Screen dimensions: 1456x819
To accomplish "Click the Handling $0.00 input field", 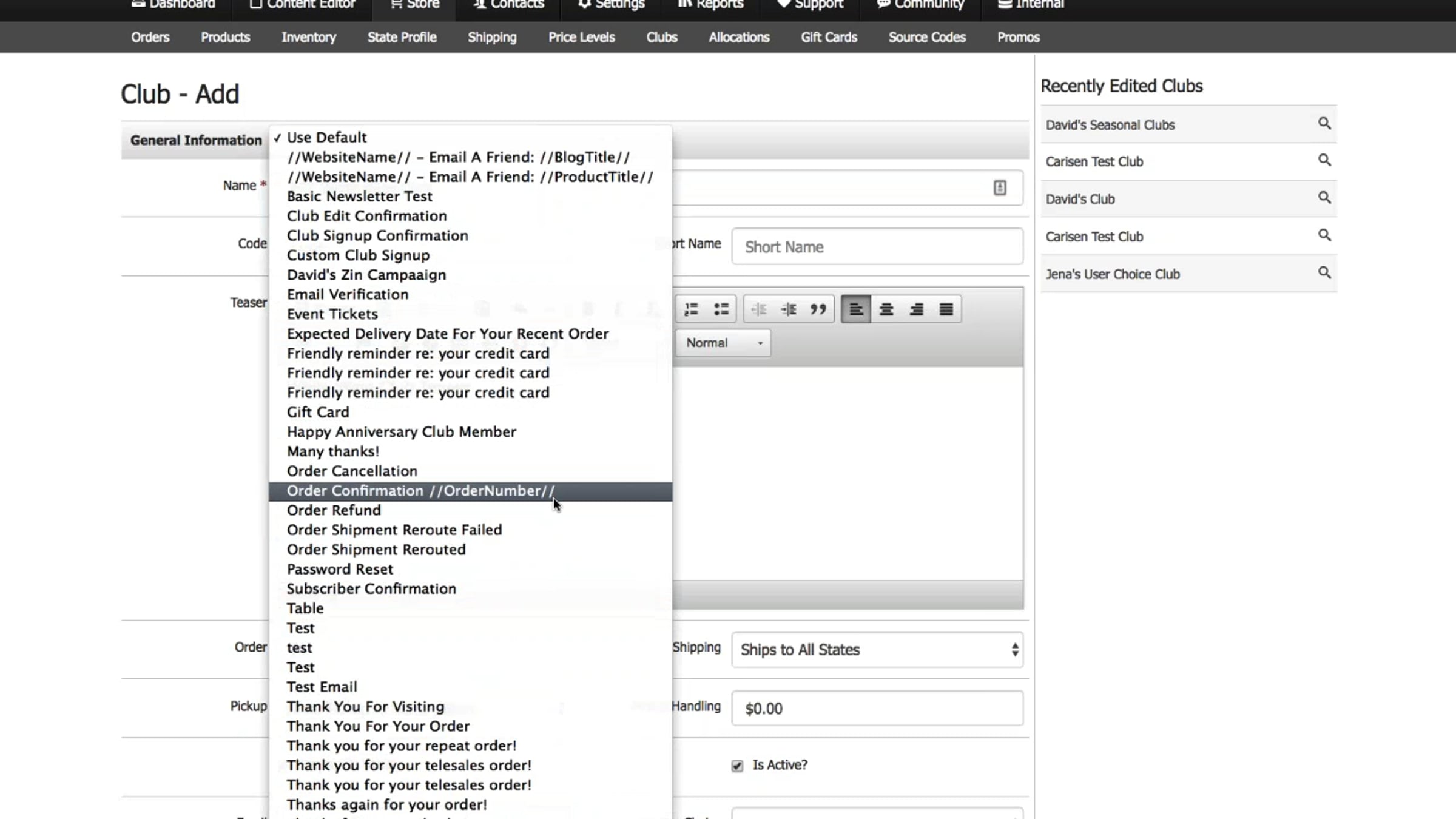I will [877, 708].
